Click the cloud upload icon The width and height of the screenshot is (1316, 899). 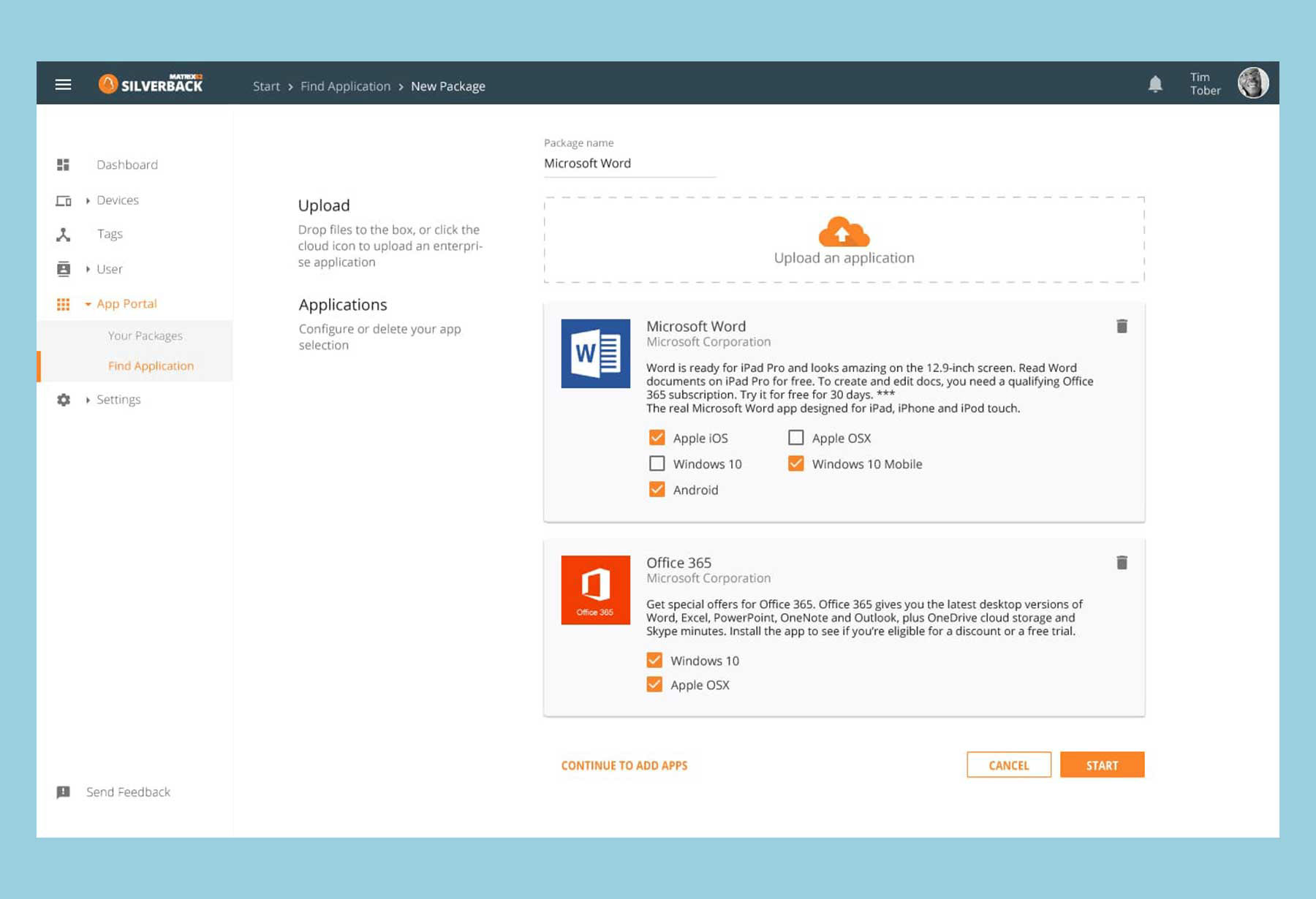(844, 232)
